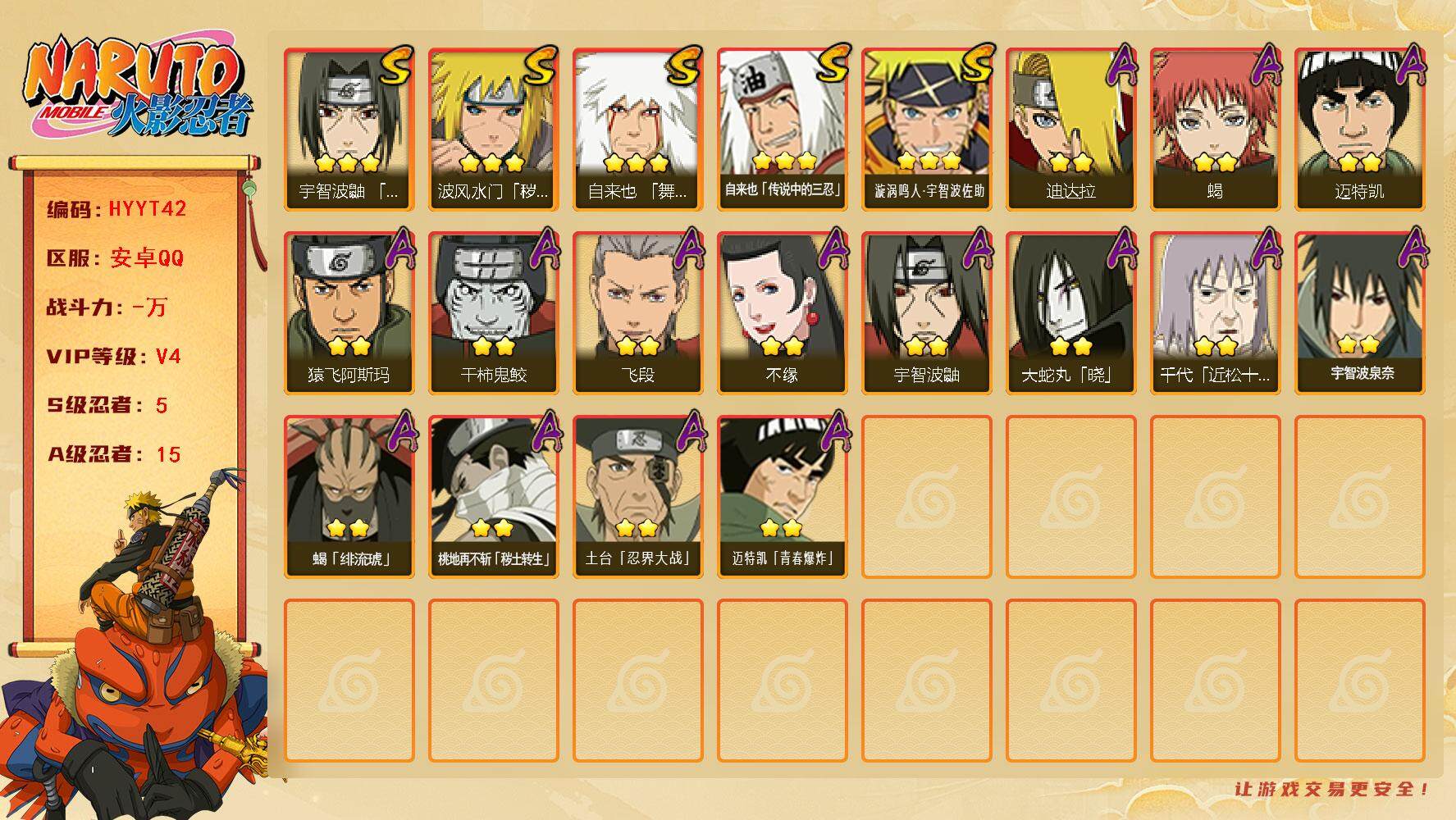Choose the 漩涡鸣人·宇智波佐助 S-rank card
This screenshot has width=1456, height=820.
[x=926, y=130]
